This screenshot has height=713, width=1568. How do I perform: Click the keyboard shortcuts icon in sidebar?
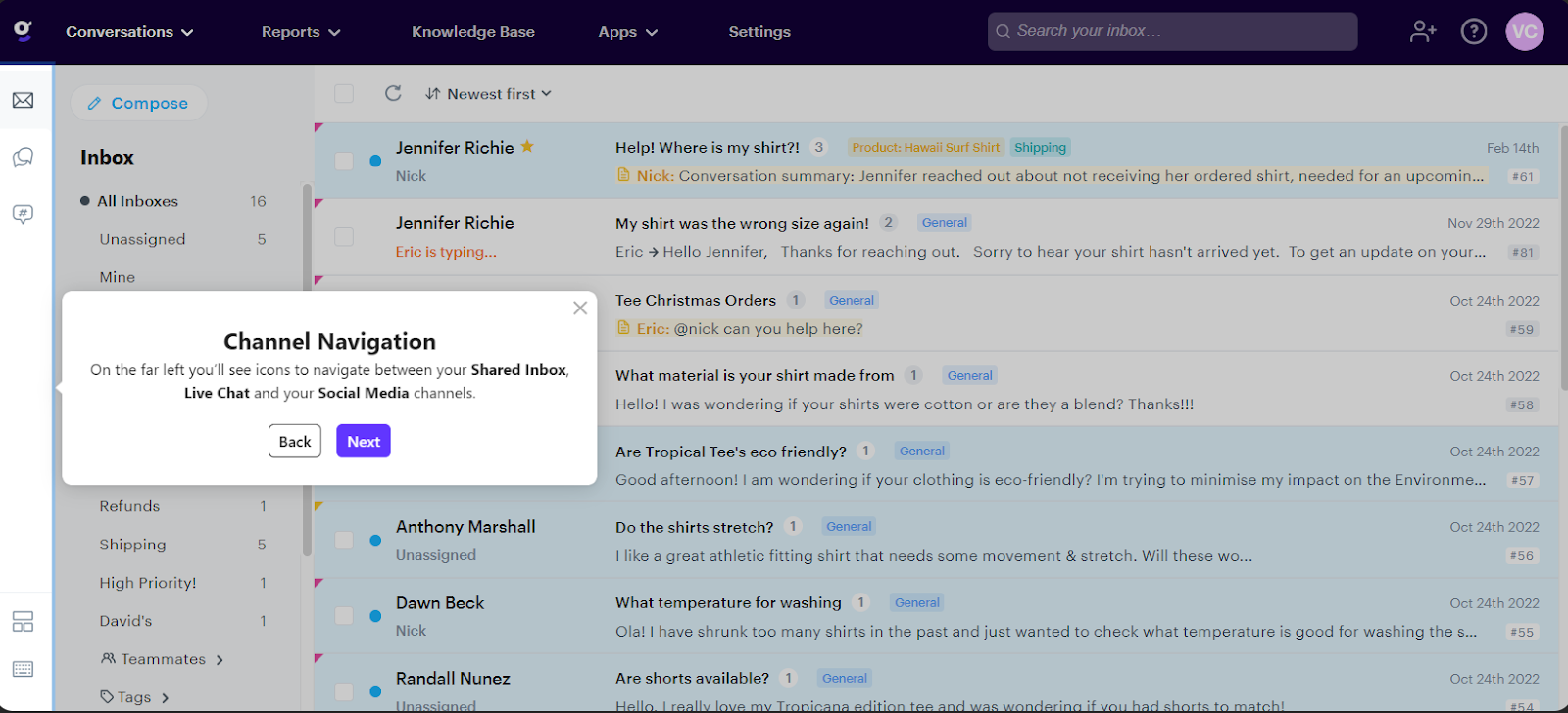coord(23,669)
